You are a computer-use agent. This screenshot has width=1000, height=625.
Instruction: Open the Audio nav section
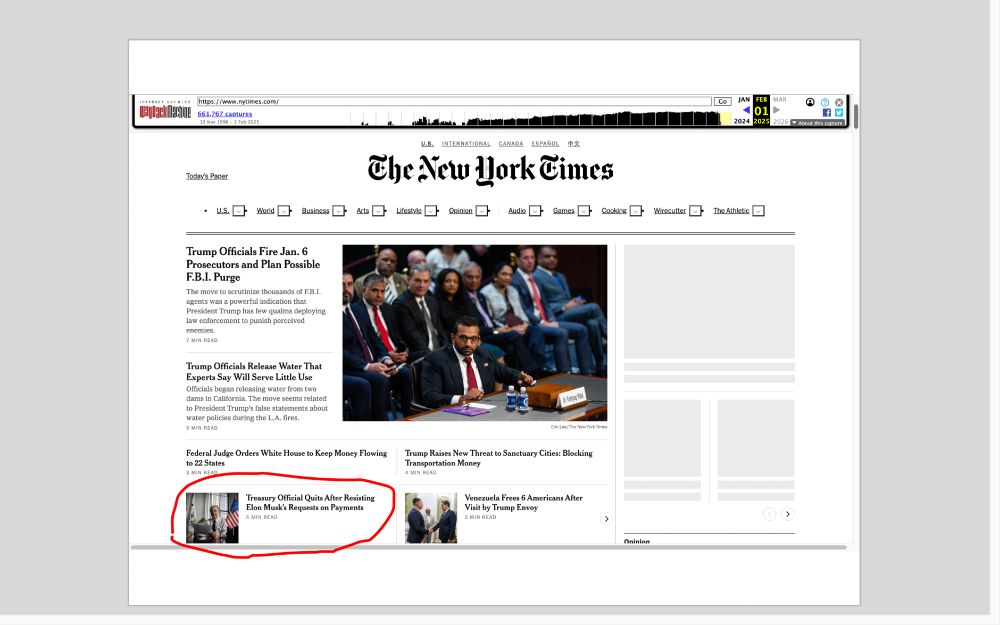click(517, 210)
